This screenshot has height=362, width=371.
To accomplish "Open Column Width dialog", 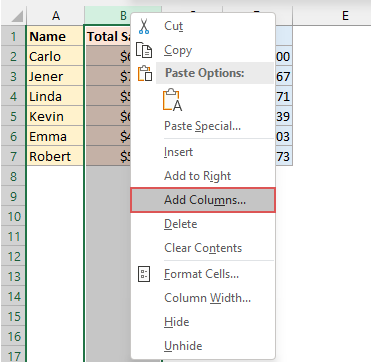I will (x=203, y=298).
